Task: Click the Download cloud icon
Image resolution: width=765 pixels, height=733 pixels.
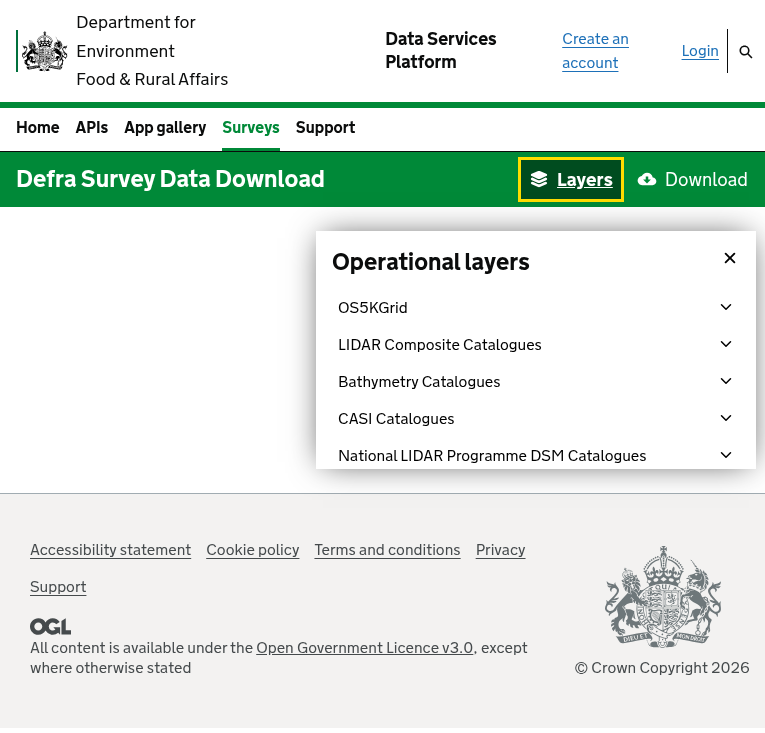Action: (647, 180)
